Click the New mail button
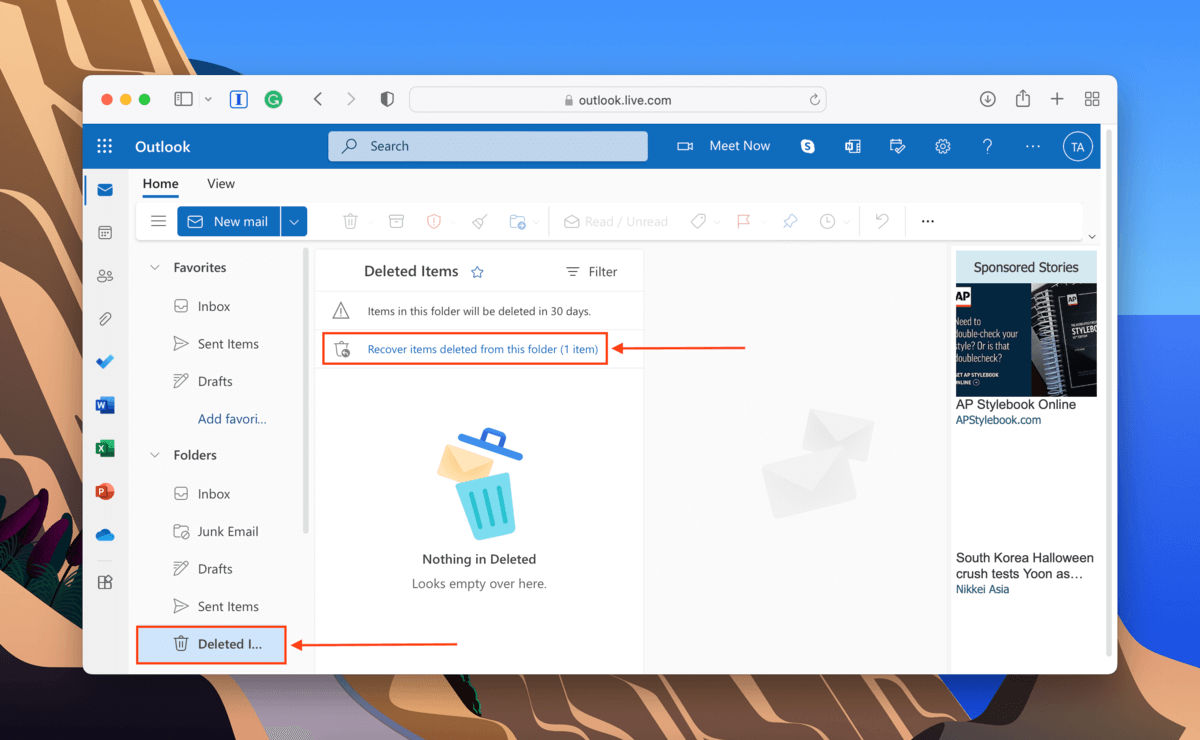This screenshot has height=740, width=1200. [x=228, y=222]
